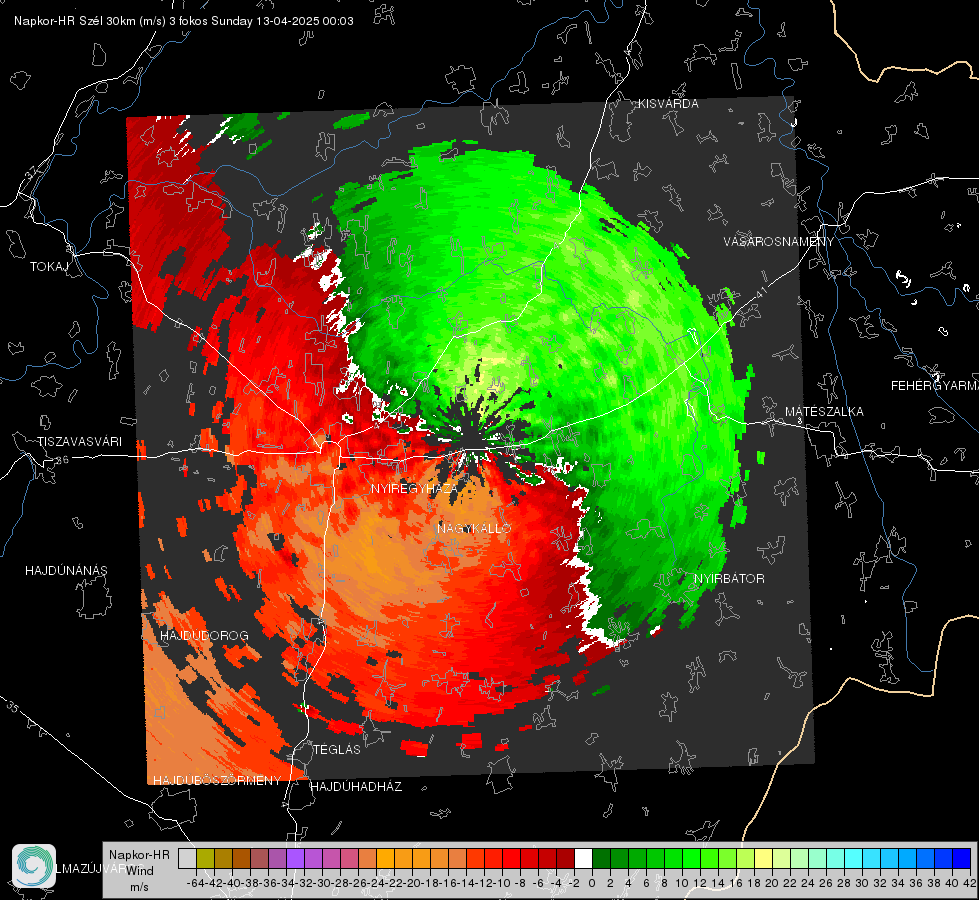Click the legend value label 0
The image size is (979, 900).
pyautogui.click(x=592, y=883)
